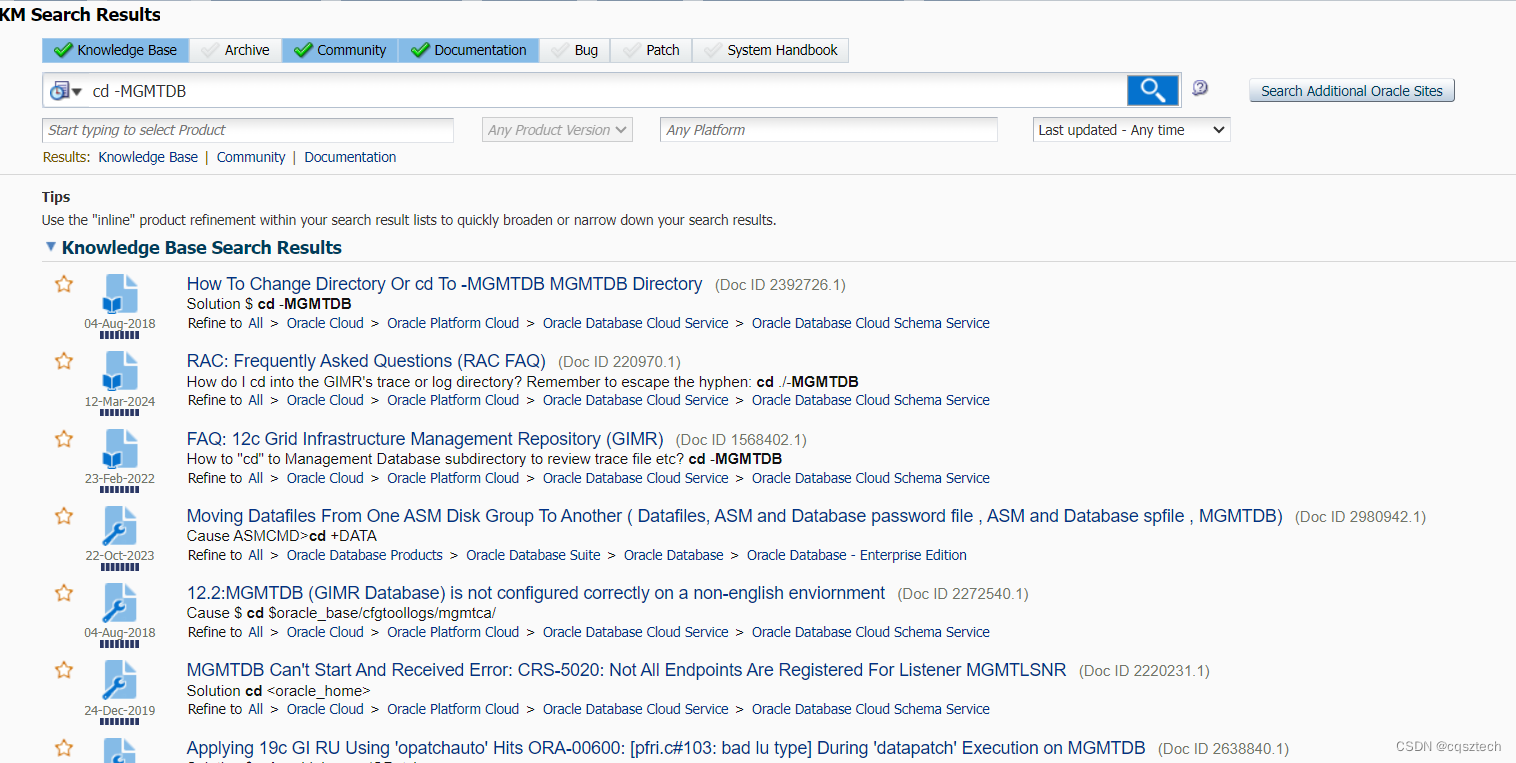Open 'FAQ: 12c Grid Infrastructure Management Repository' article

pos(425,439)
